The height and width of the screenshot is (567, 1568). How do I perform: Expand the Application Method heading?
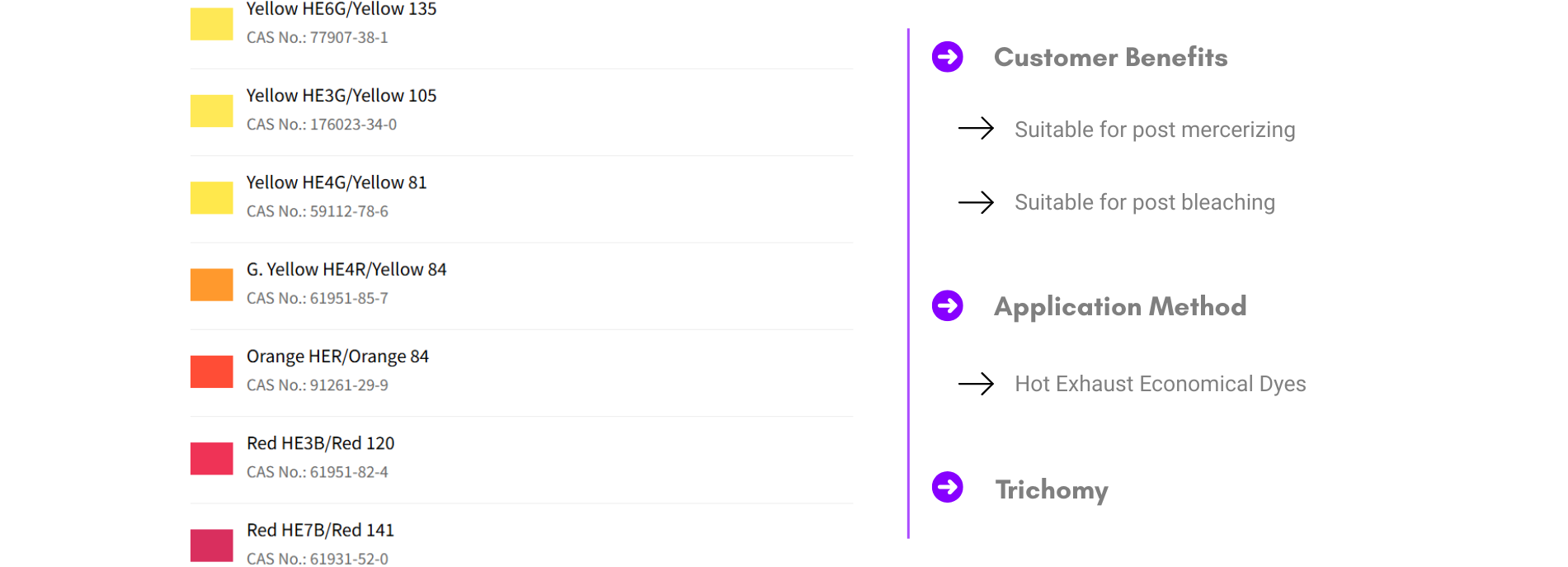point(1120,307)
